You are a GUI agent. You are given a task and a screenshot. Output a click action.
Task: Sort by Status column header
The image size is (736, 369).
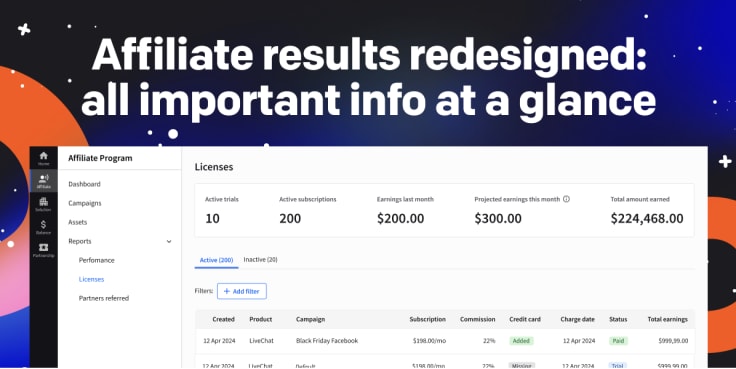pyautogui.click(x=618, y=319)
